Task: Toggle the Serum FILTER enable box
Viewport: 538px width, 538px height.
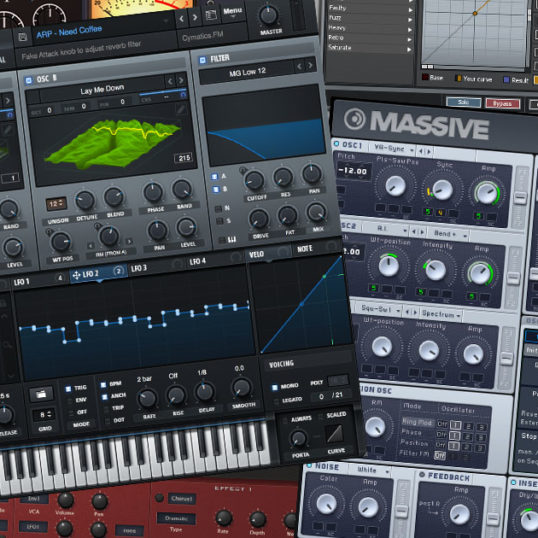Action: tap(202, 60)
